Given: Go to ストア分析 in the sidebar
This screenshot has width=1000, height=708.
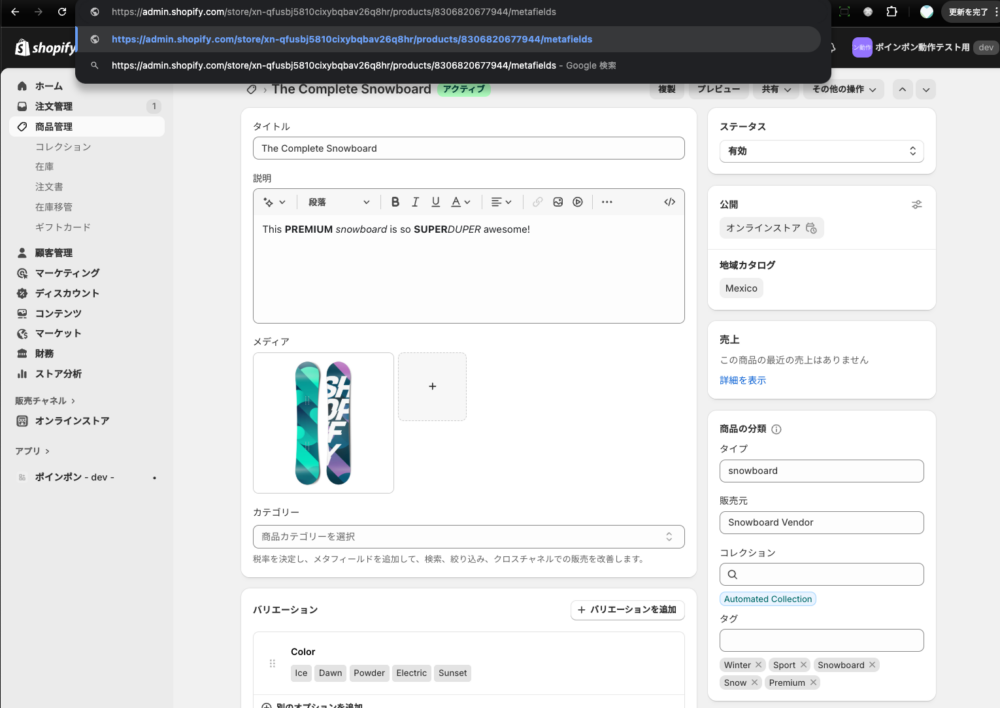Looking at the screenshot, I should pyautogui.click(x=58, y=373).
